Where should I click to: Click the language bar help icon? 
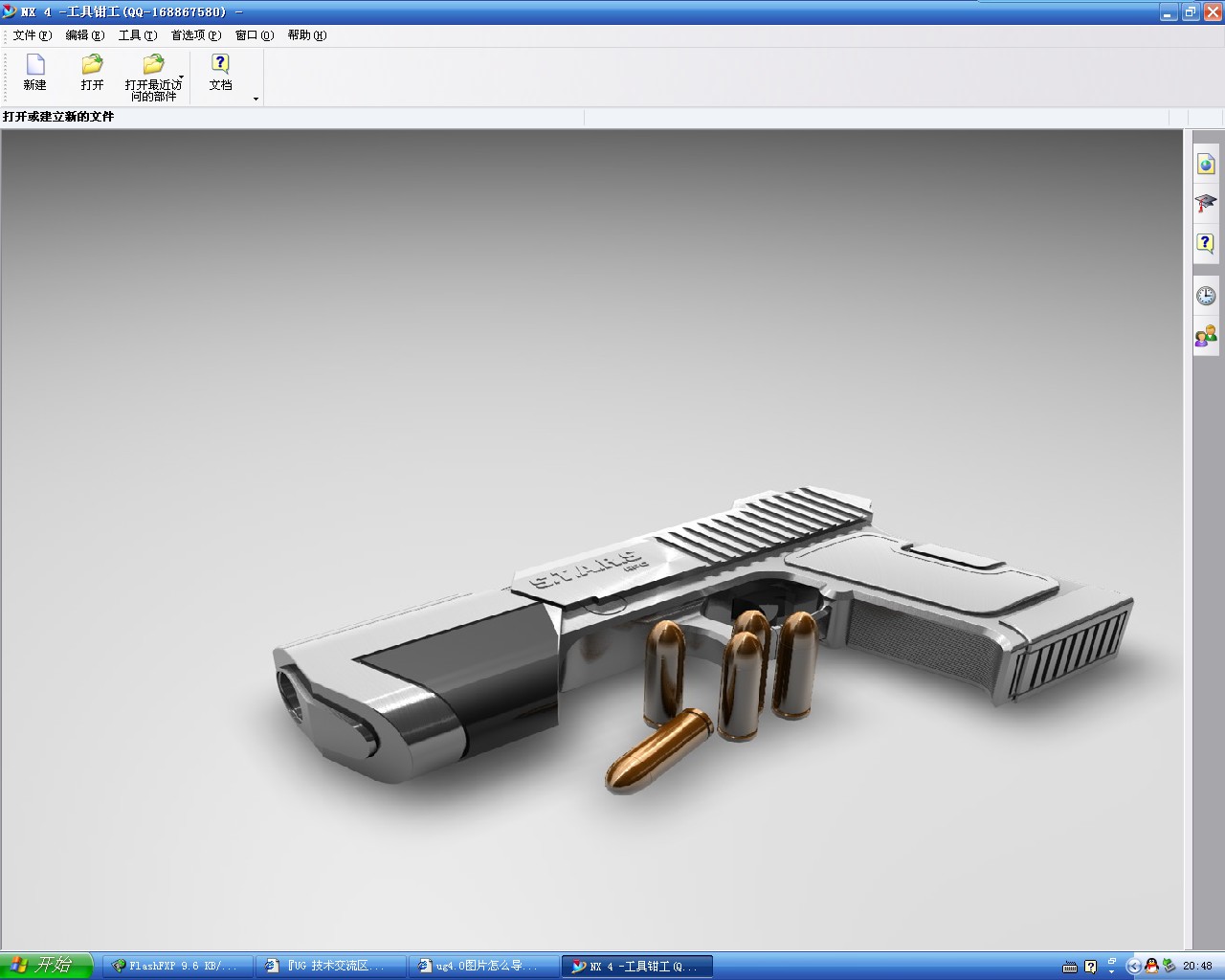coord(1090,967)
